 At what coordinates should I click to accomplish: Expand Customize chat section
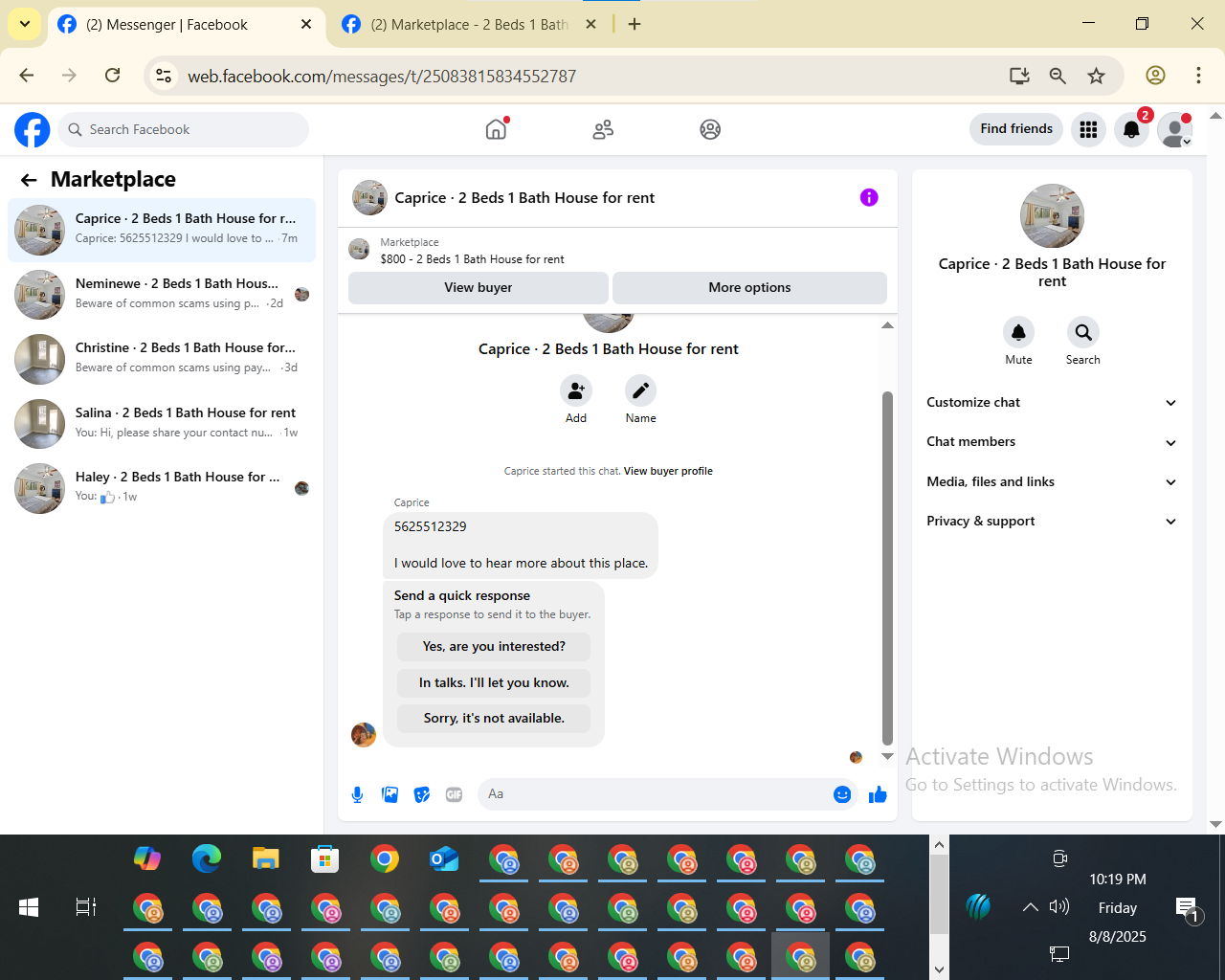(x=1051, y=403)
